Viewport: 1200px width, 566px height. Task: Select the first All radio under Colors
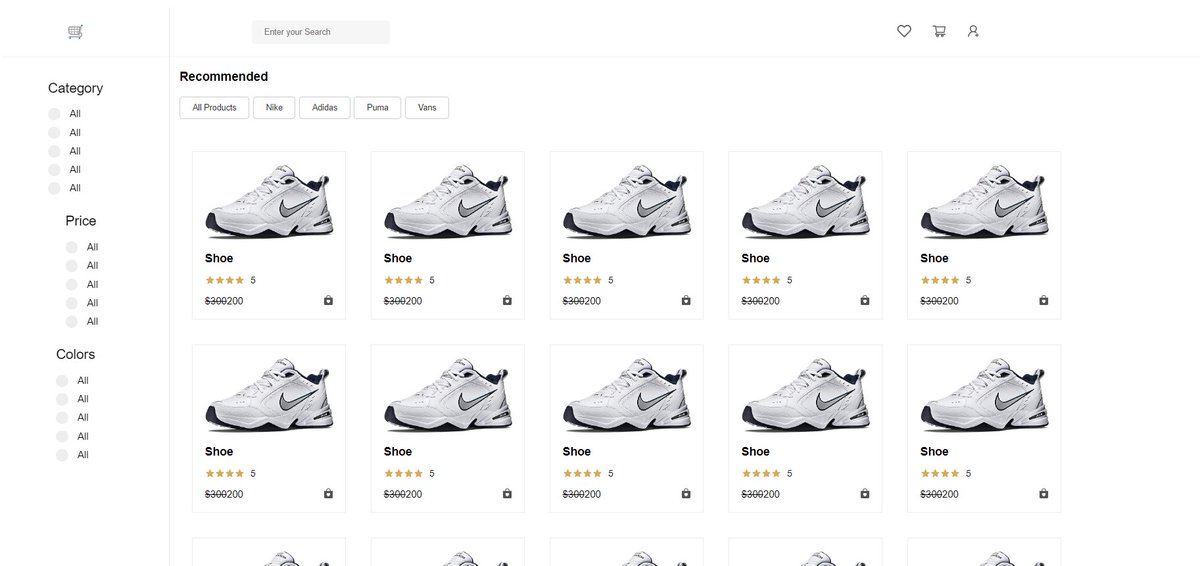[x=62, y=381]
